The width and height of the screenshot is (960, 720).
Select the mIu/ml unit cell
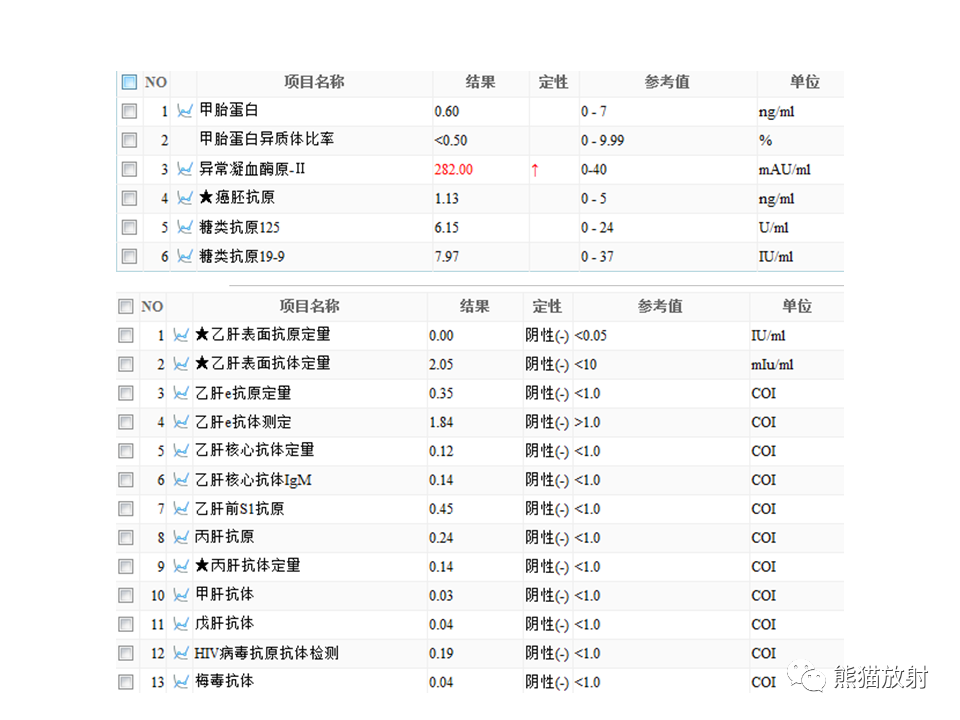[x=772, y=364]
